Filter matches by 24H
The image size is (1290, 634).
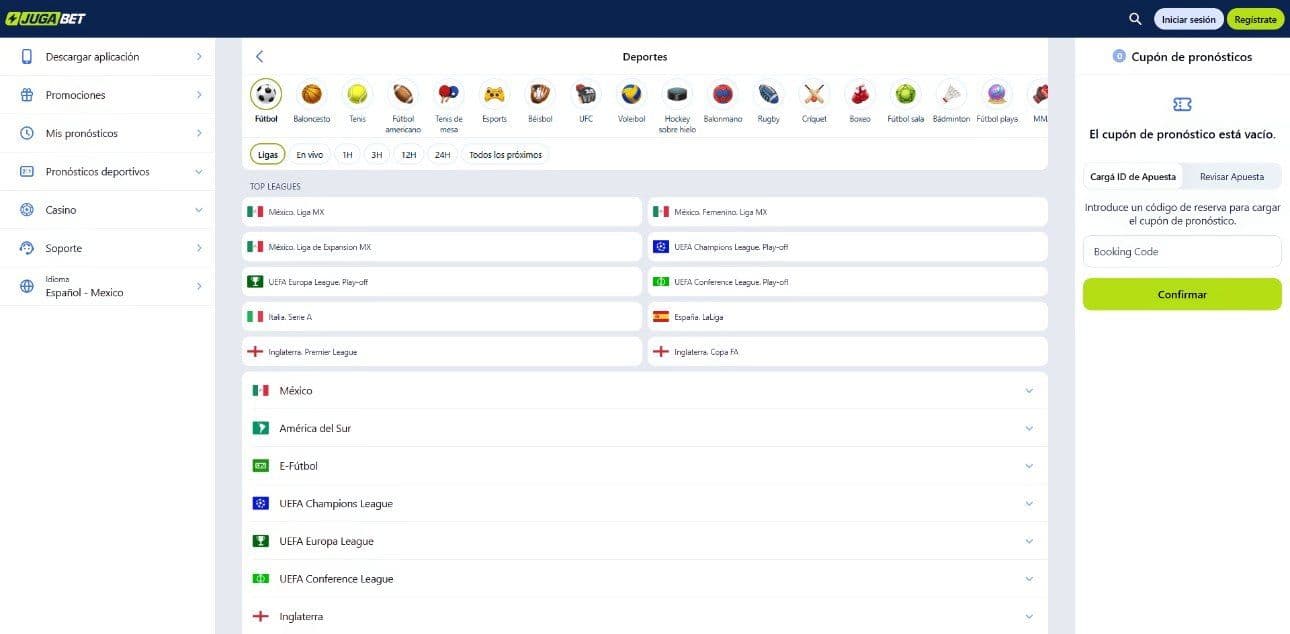pos(442,155)
